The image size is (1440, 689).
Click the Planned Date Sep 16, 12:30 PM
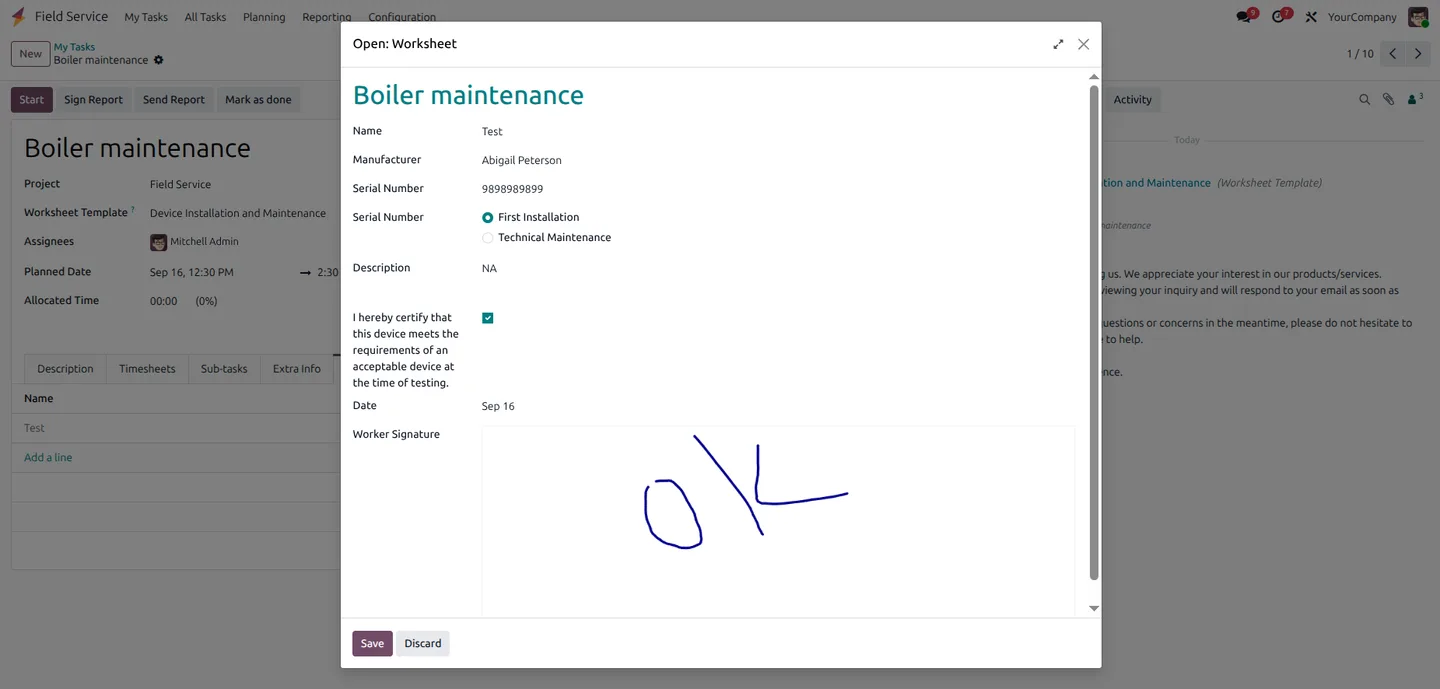pos(192,273)
